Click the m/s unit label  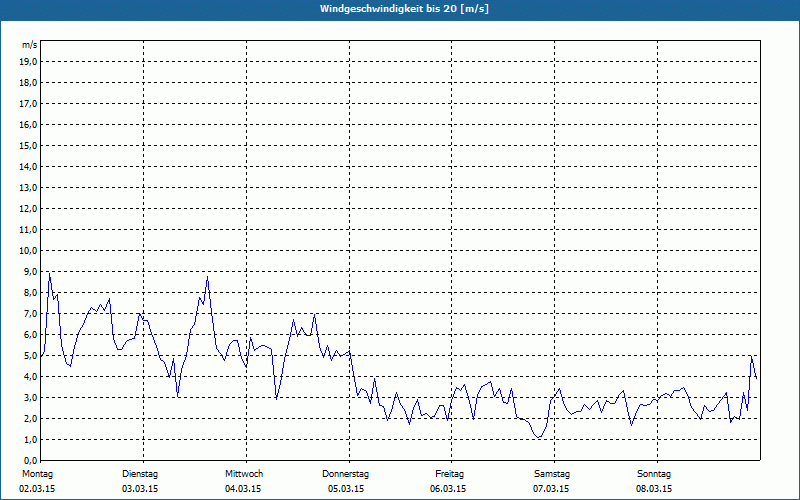click(30, 45)
